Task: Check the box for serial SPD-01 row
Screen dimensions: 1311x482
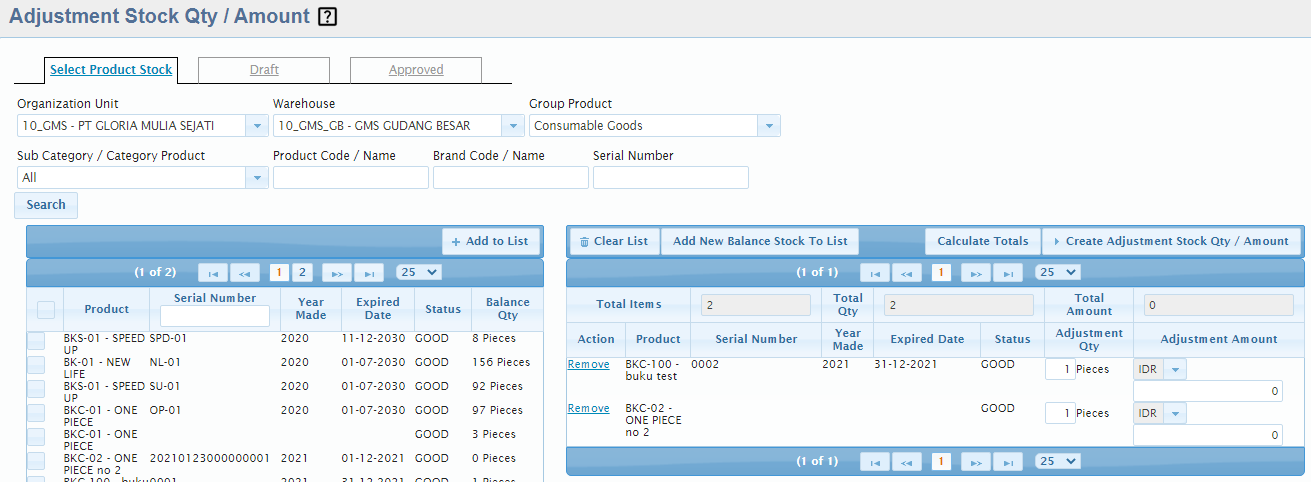Action: (x=36, y=342)
